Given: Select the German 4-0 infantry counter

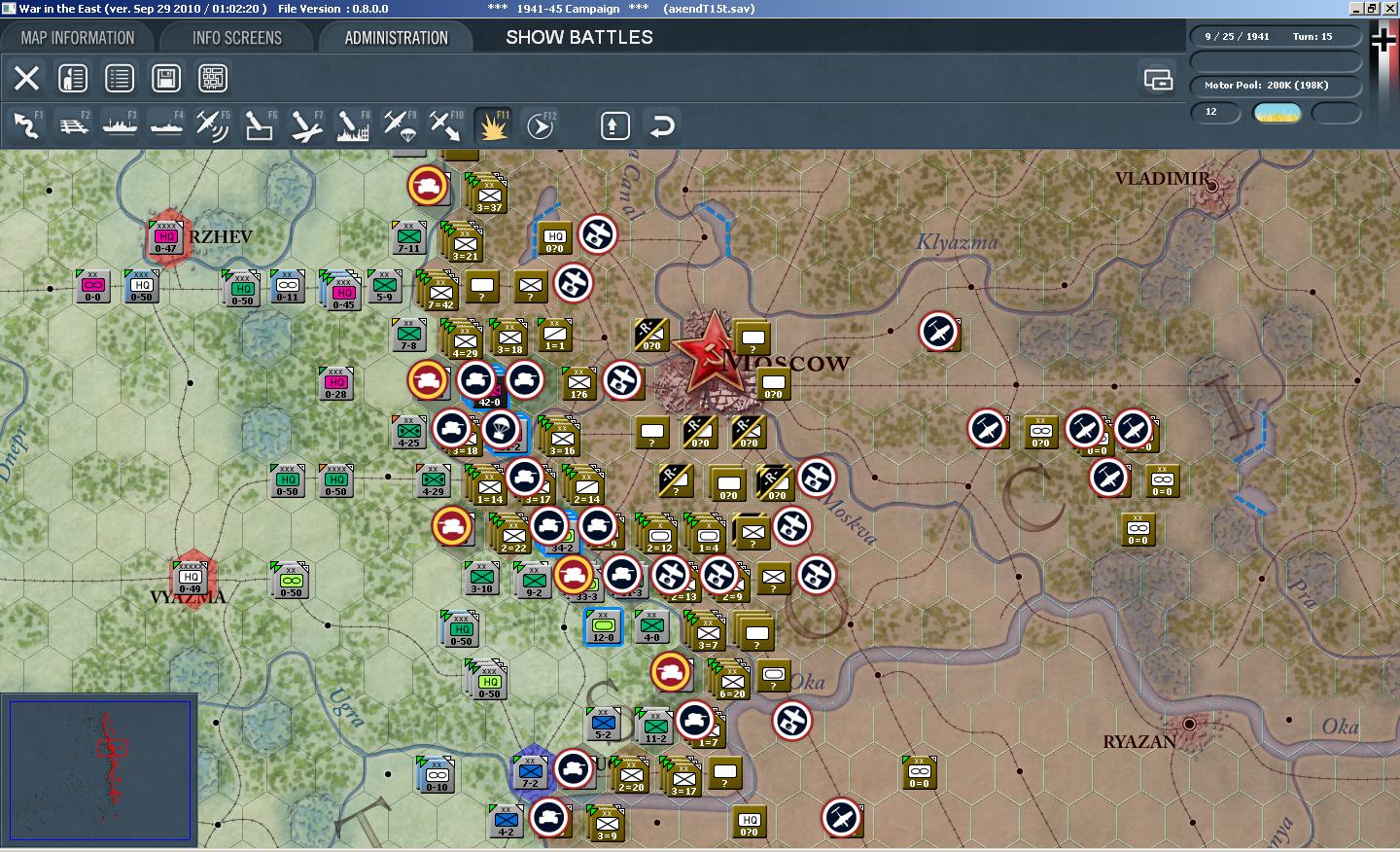Looking at the screenshot, I should (x=651, y=627).
